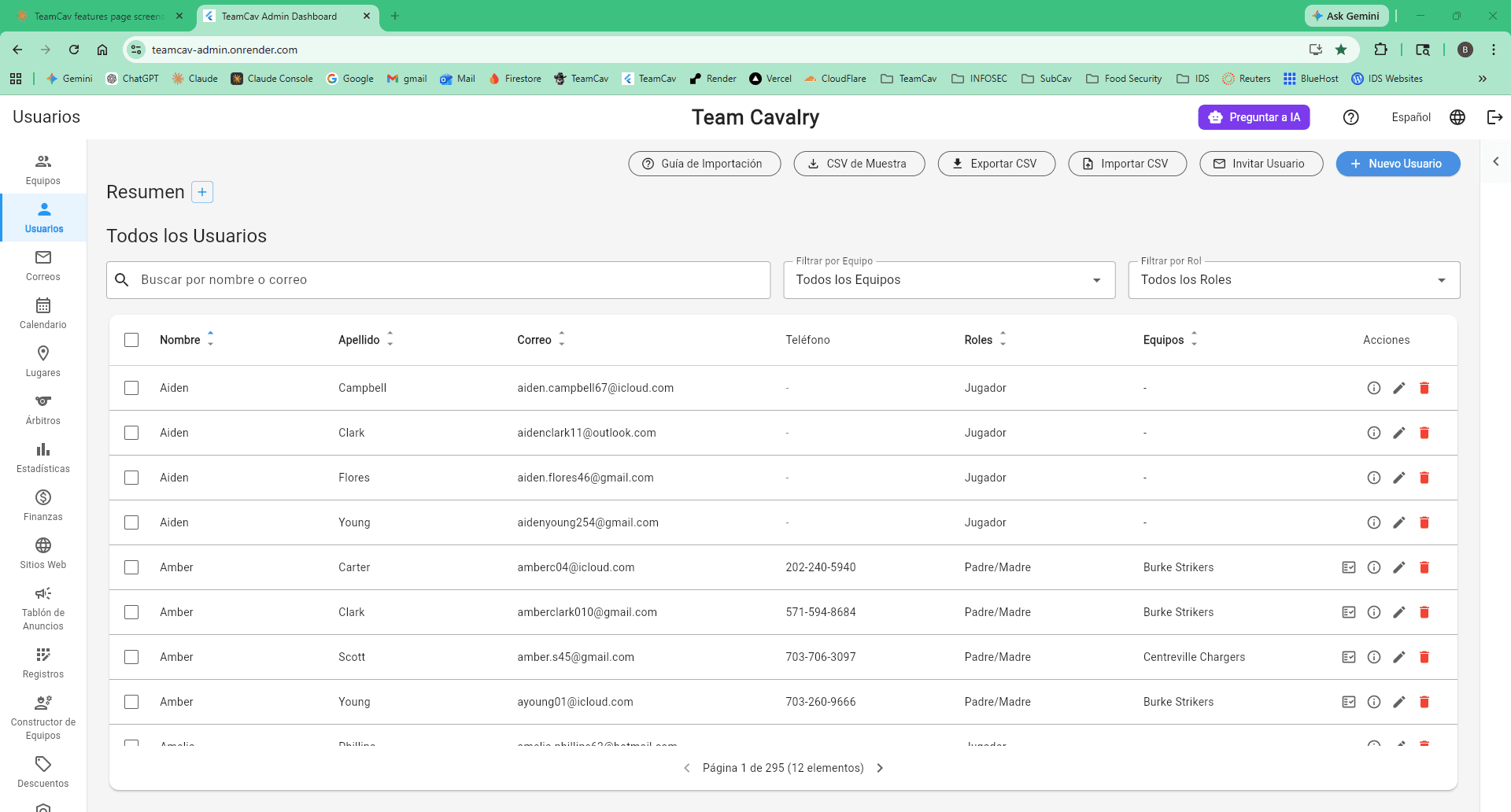Open the Equipos sidebar section

coord(43,170)
